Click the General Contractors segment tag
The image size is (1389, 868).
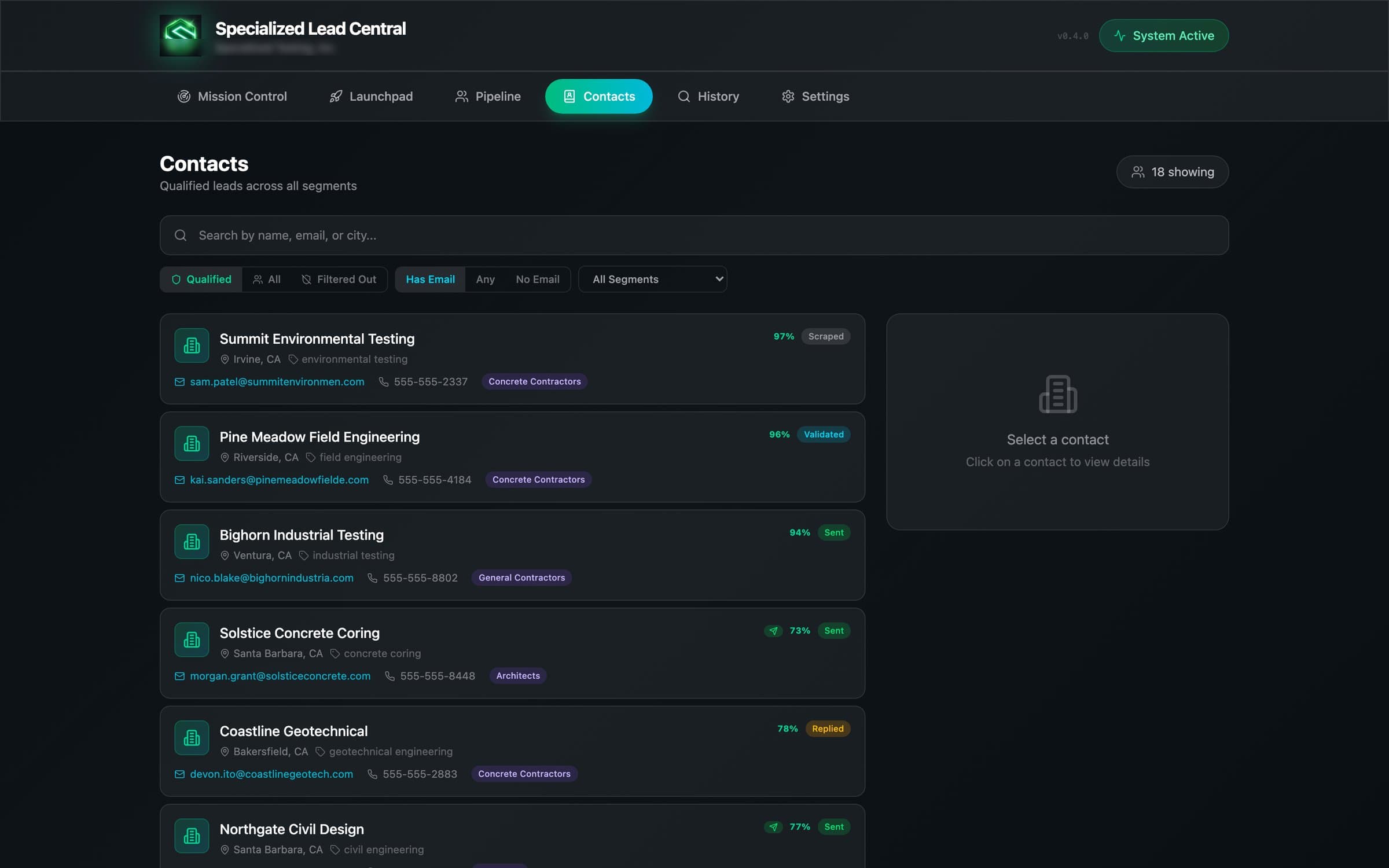pos(521,578)
